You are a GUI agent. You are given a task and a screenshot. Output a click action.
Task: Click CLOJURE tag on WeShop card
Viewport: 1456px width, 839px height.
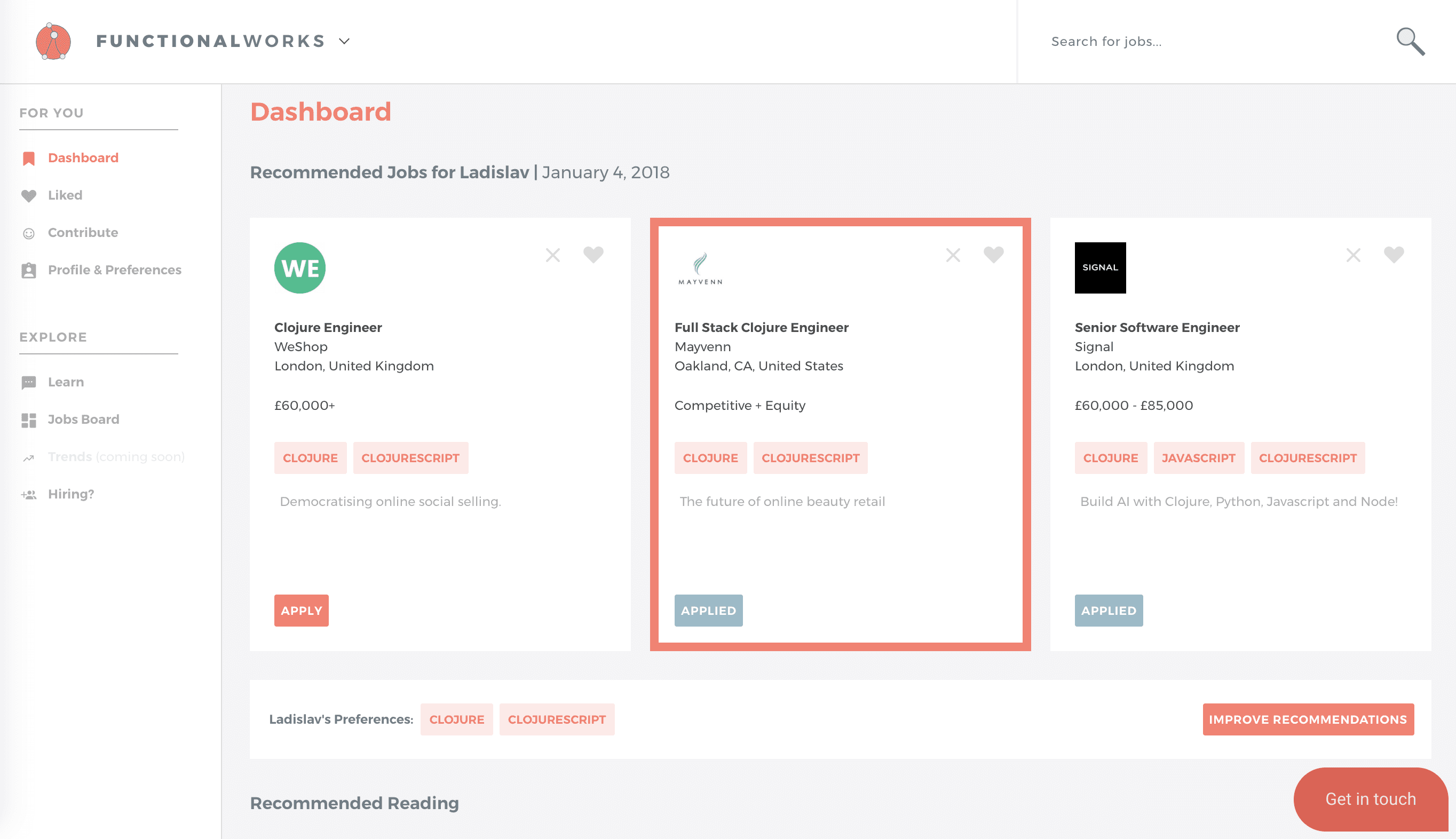(310, 458)
